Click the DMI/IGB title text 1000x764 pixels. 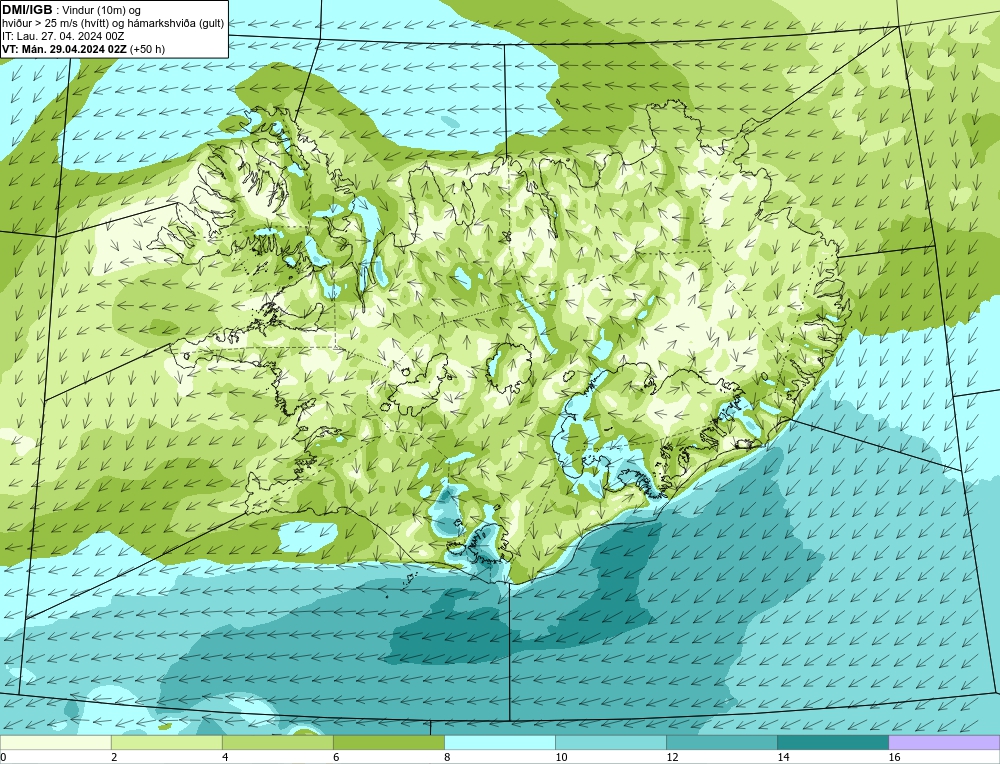click(27, 10)
